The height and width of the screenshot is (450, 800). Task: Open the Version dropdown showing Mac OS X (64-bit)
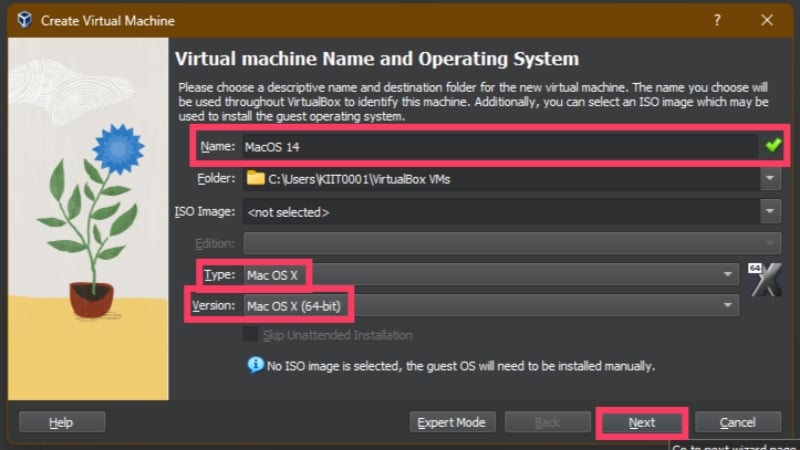tap(491, 306)
